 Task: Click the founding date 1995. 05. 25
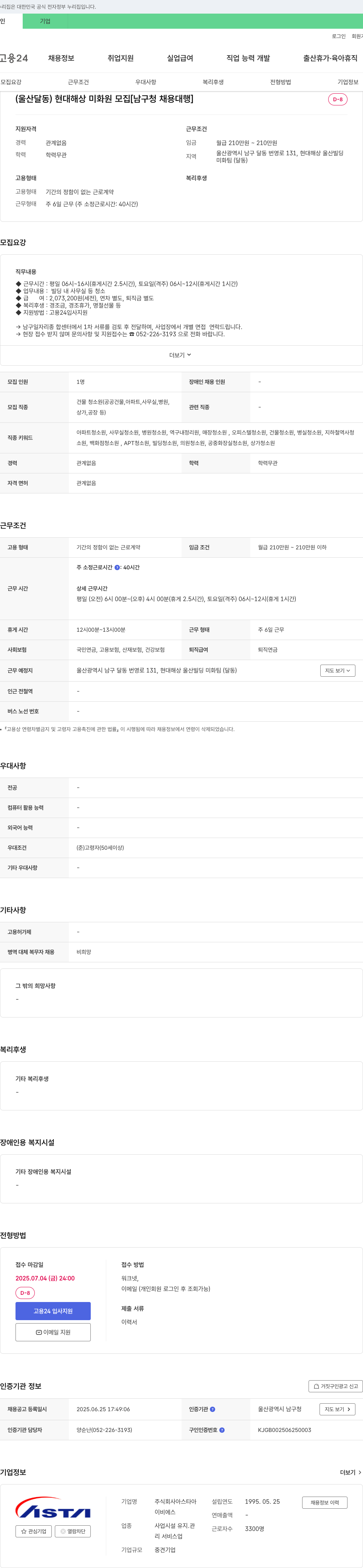pos(262,1502)
